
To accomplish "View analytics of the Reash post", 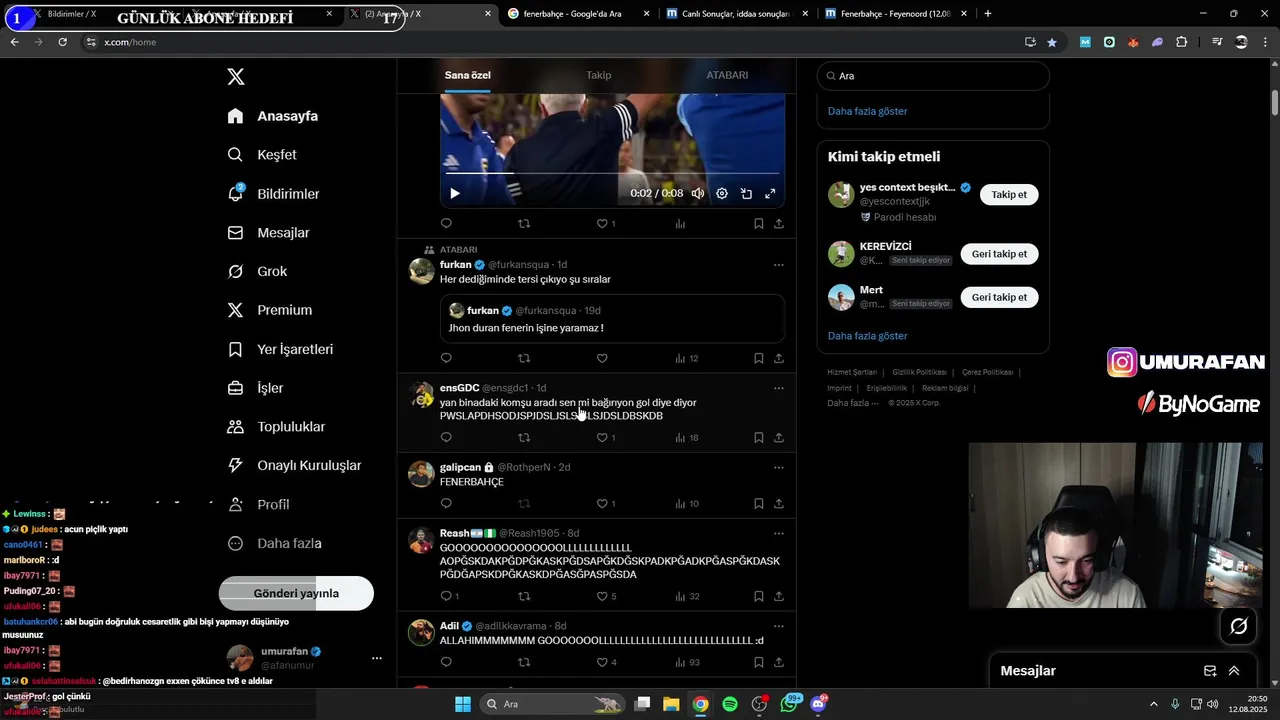I will [687, 596].
